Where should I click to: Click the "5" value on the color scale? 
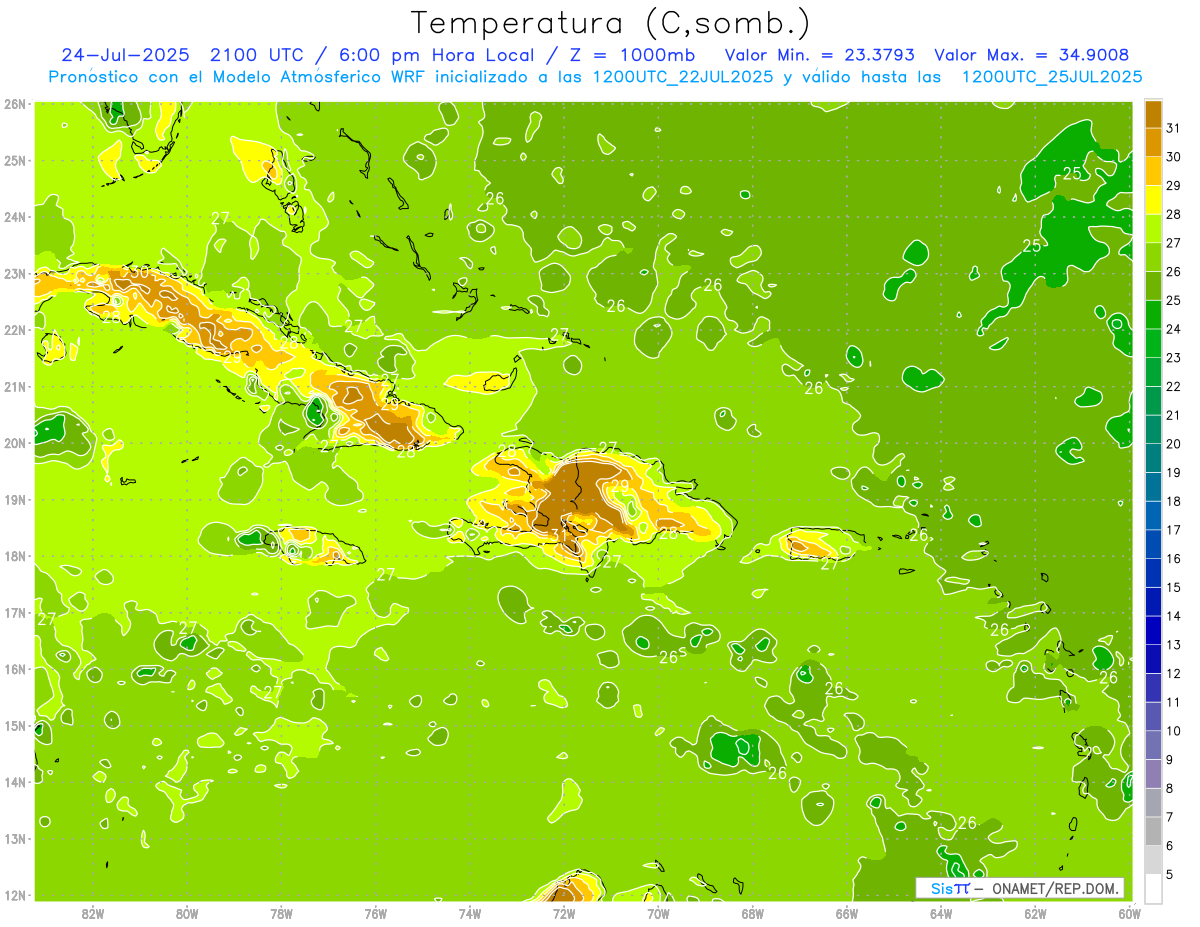pyautogui.click(x=1171, y=874)
